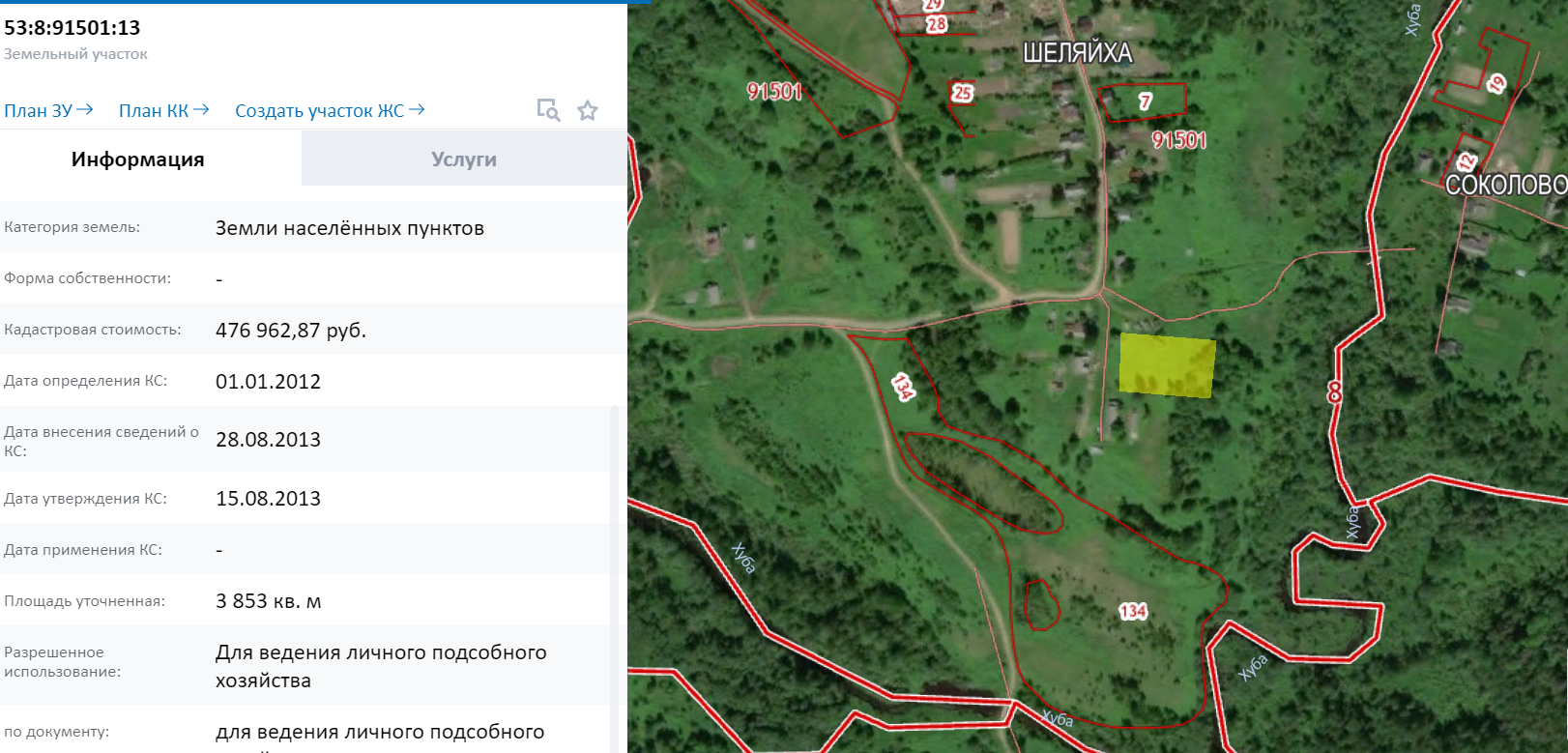The height and width of the screenshot is (753, 1568).
Task: Click cadastral value 476 962,87 руб.
Action: 291,331
